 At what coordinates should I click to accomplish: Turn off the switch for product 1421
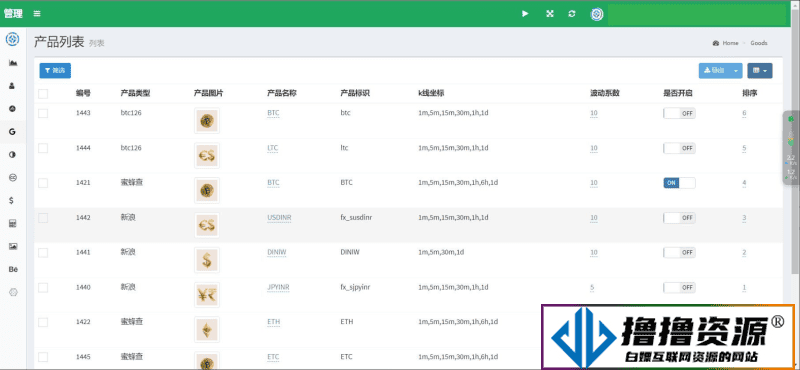679,183
